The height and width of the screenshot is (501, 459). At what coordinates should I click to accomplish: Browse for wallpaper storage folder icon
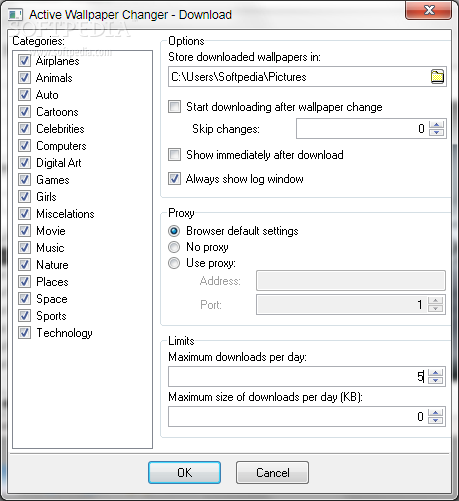pos(437,77)
